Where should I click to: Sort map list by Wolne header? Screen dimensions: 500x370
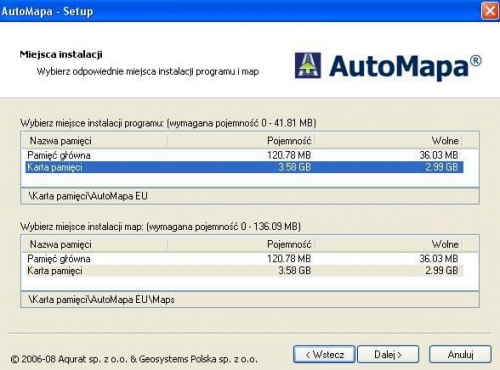coord(389,244)
